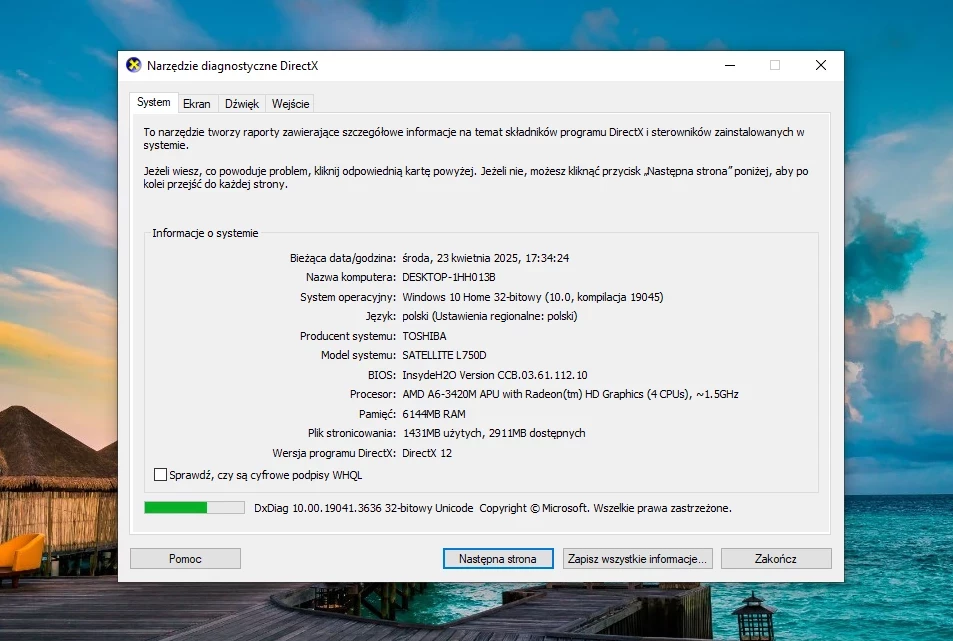Click the Zakończ button
The height and width of the screenshot is (641, 953).
click(x=776, y=558)
